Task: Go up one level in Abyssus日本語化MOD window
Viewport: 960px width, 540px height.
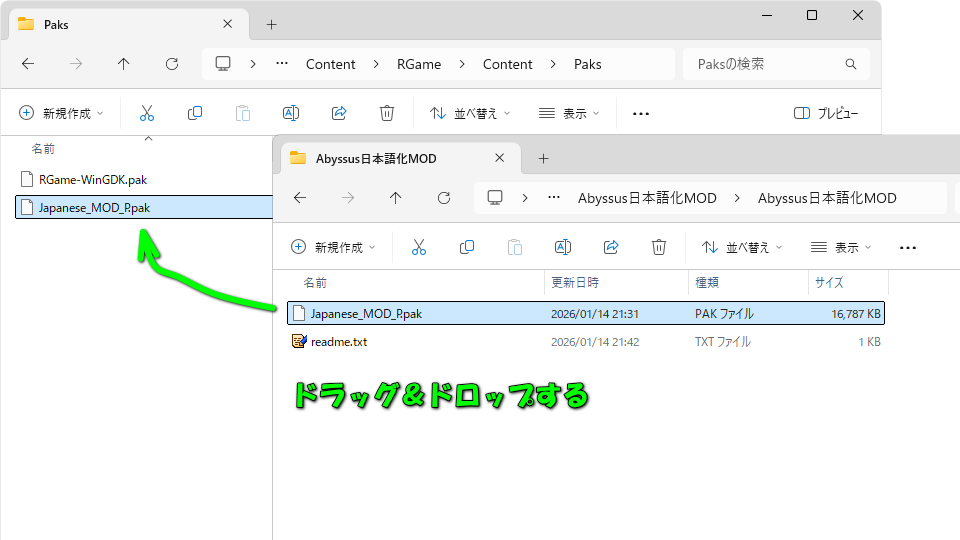Action: (x=396, y=198)
